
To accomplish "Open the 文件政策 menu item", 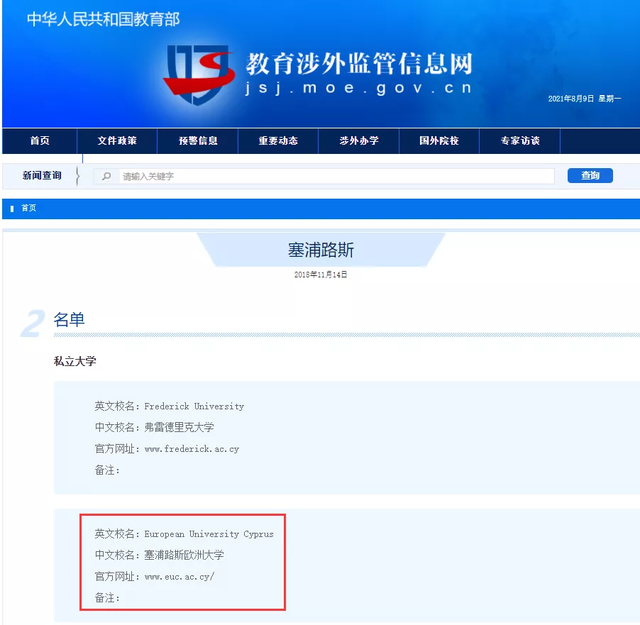I will click(117, 141).
